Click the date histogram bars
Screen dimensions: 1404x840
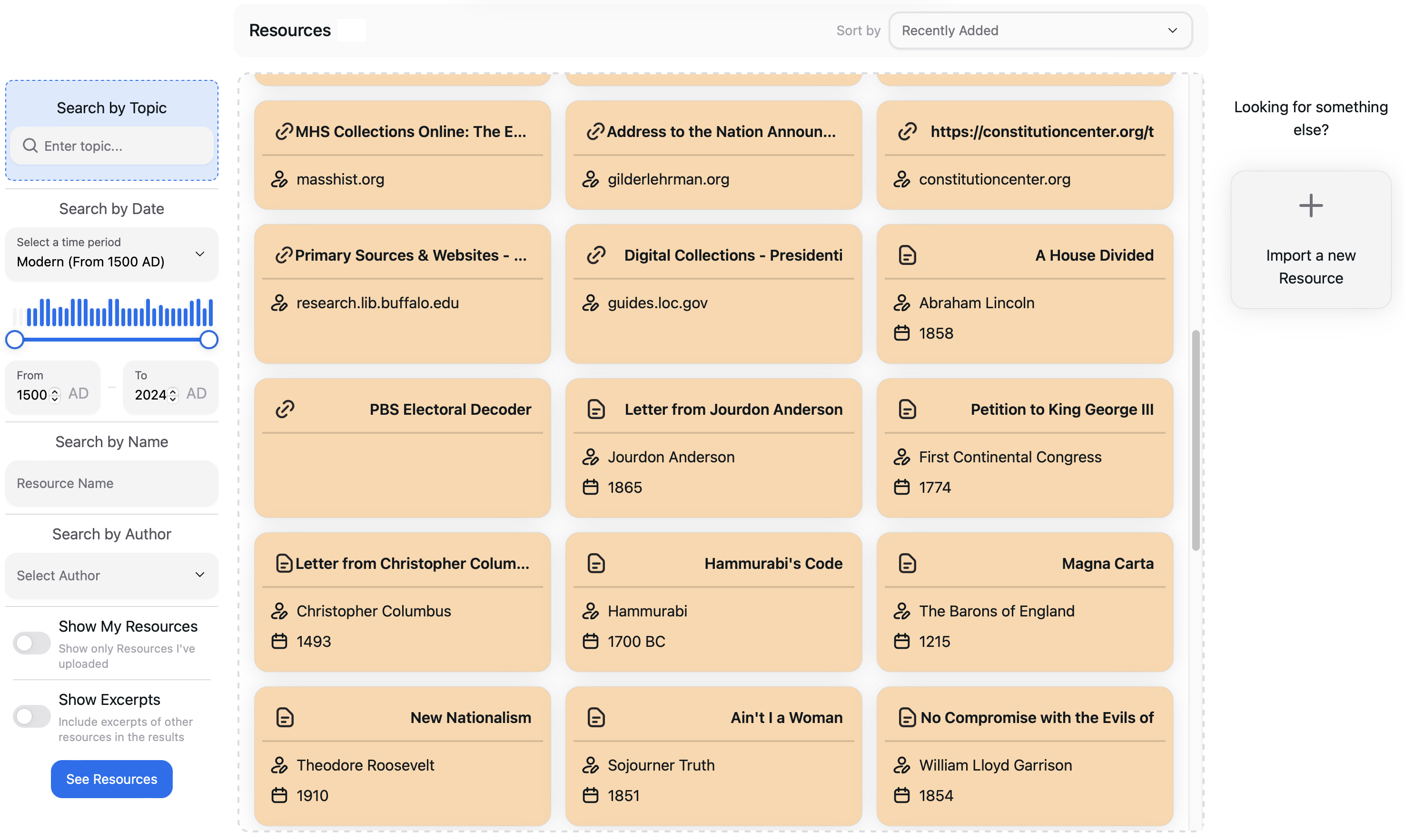(x=113, y=312)
